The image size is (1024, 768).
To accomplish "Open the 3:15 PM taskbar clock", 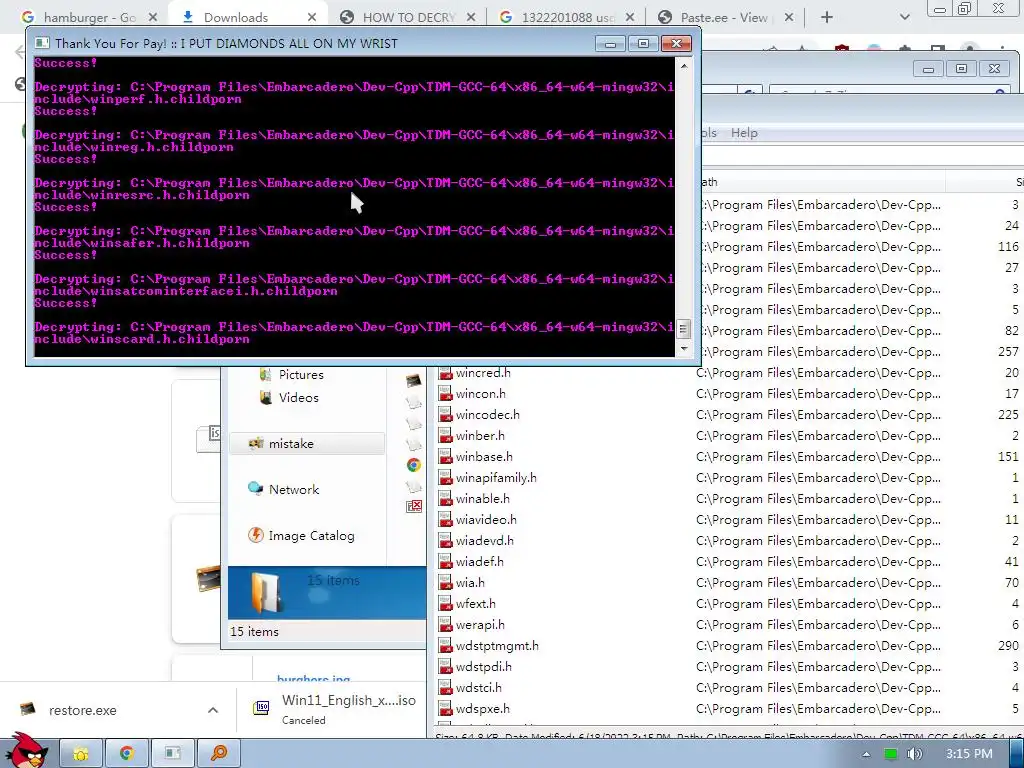I will [x=969, y=754].
